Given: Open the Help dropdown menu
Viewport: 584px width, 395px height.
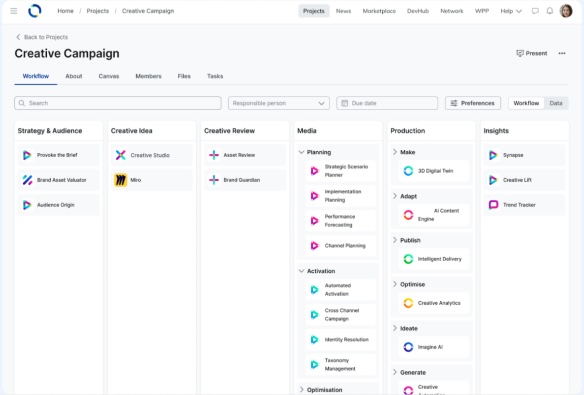Looking at the screenshot, I should 511,11.
